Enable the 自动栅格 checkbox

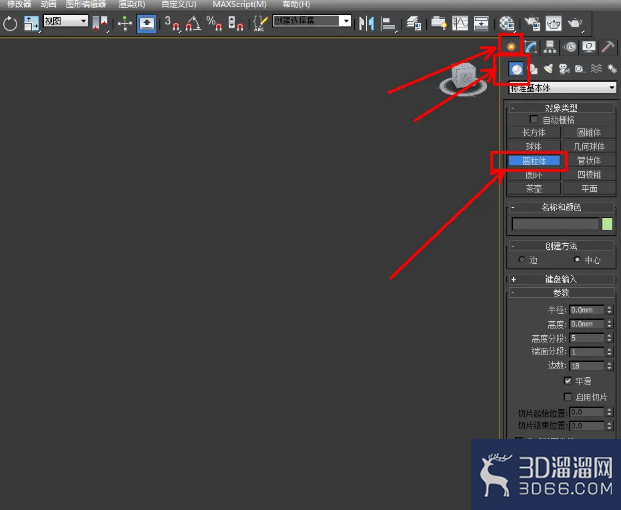(534, 119)
